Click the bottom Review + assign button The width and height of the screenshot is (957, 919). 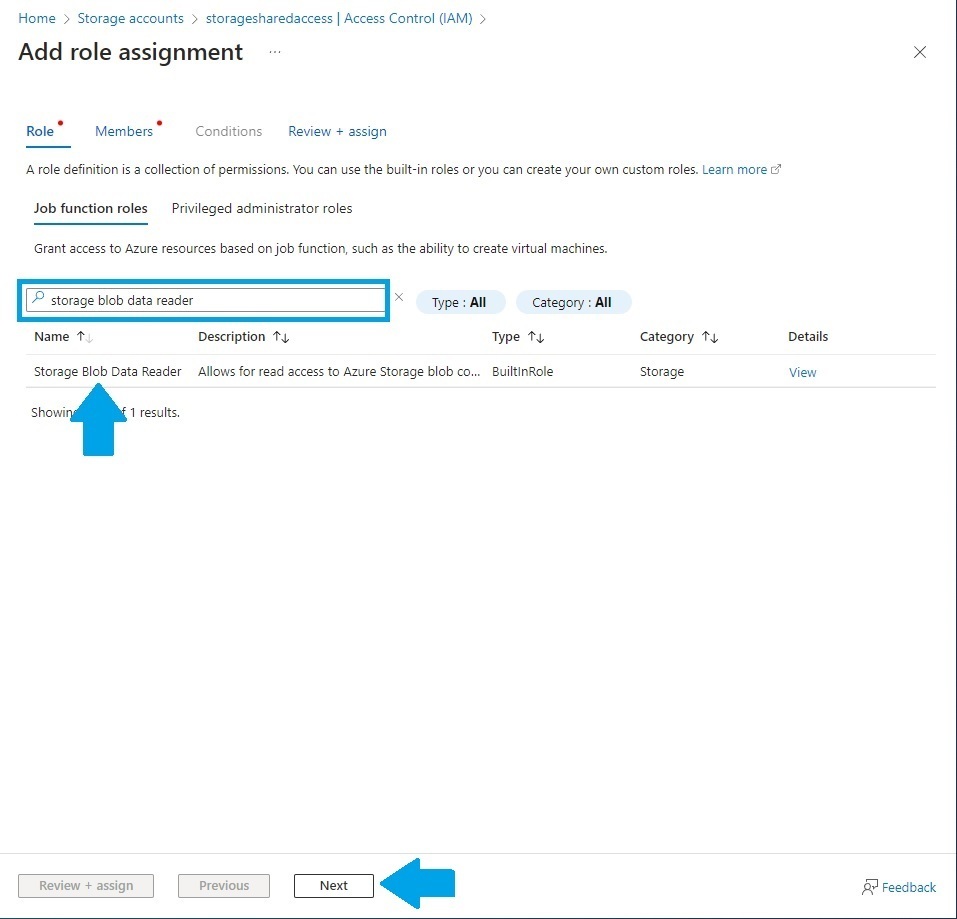click(x=86, y=885)
